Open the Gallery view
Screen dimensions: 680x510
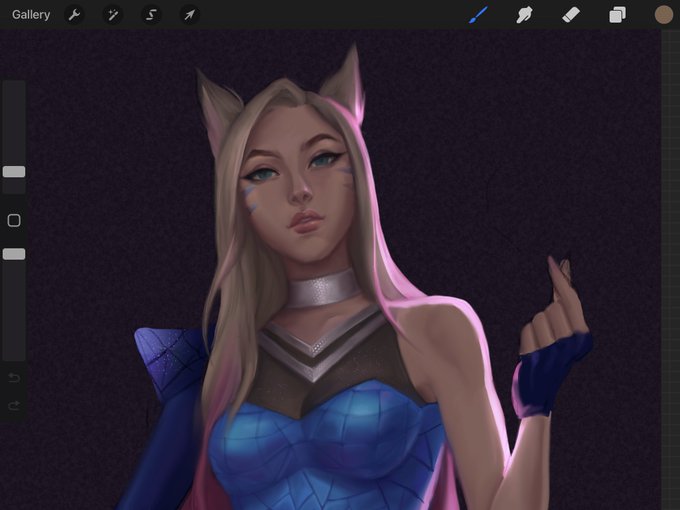31,15
